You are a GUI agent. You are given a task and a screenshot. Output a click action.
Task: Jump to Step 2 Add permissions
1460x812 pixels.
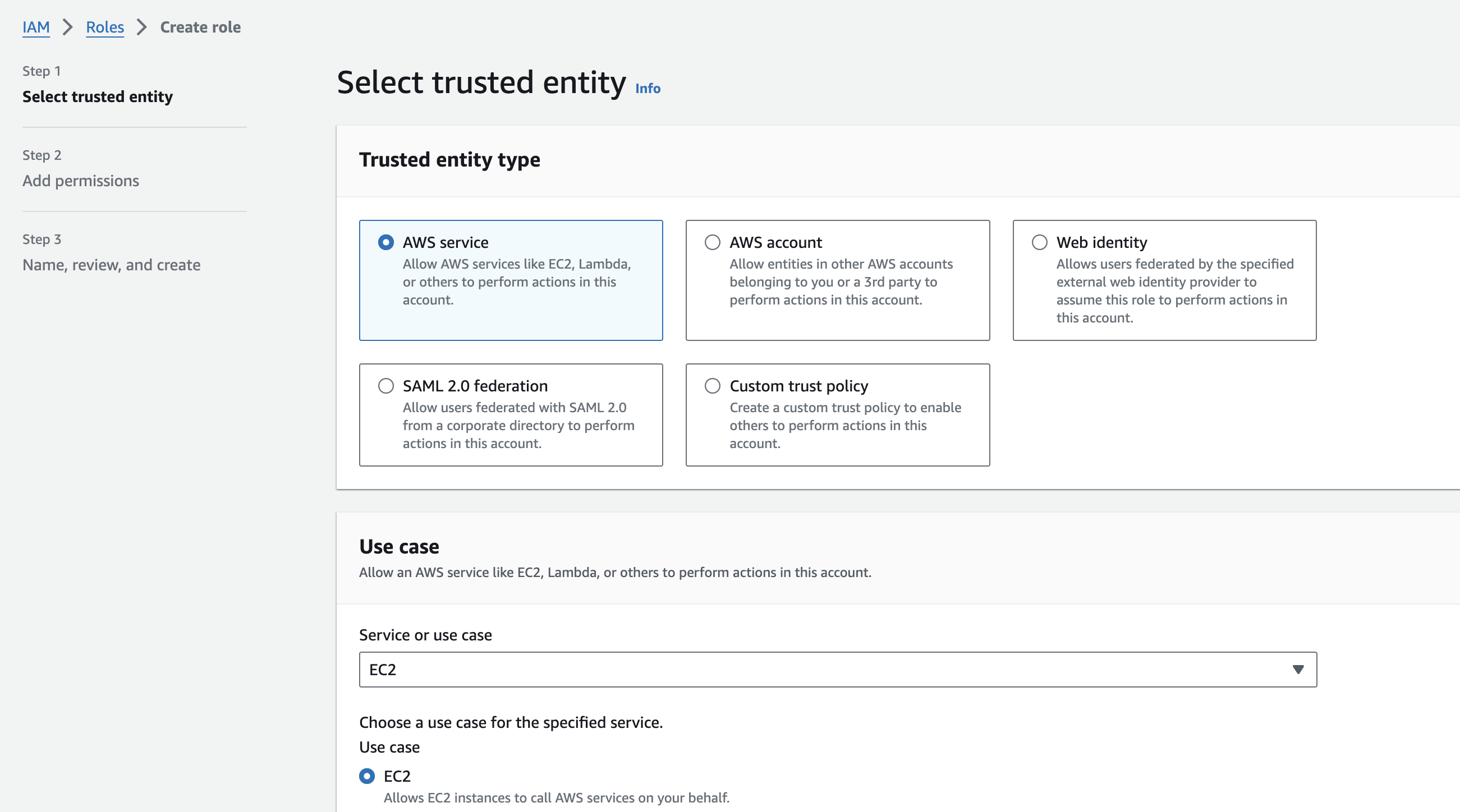[80, 181]
